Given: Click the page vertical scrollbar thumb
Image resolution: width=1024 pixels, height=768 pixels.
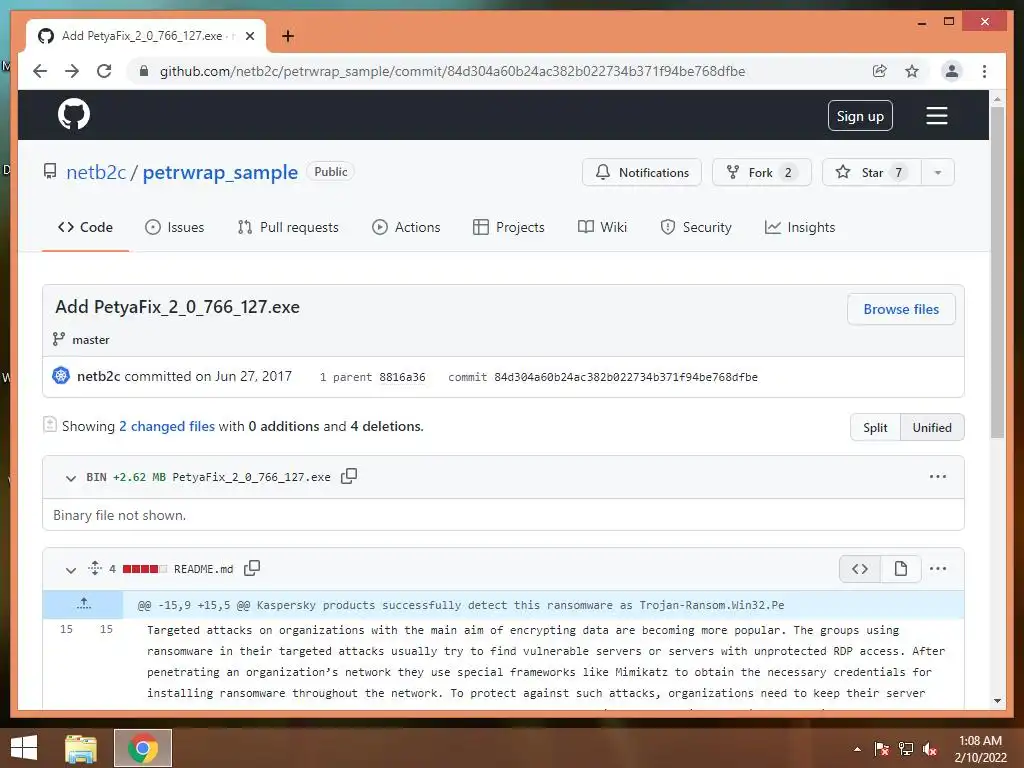Looking at the screenshot, I should [x=997, y=272].
